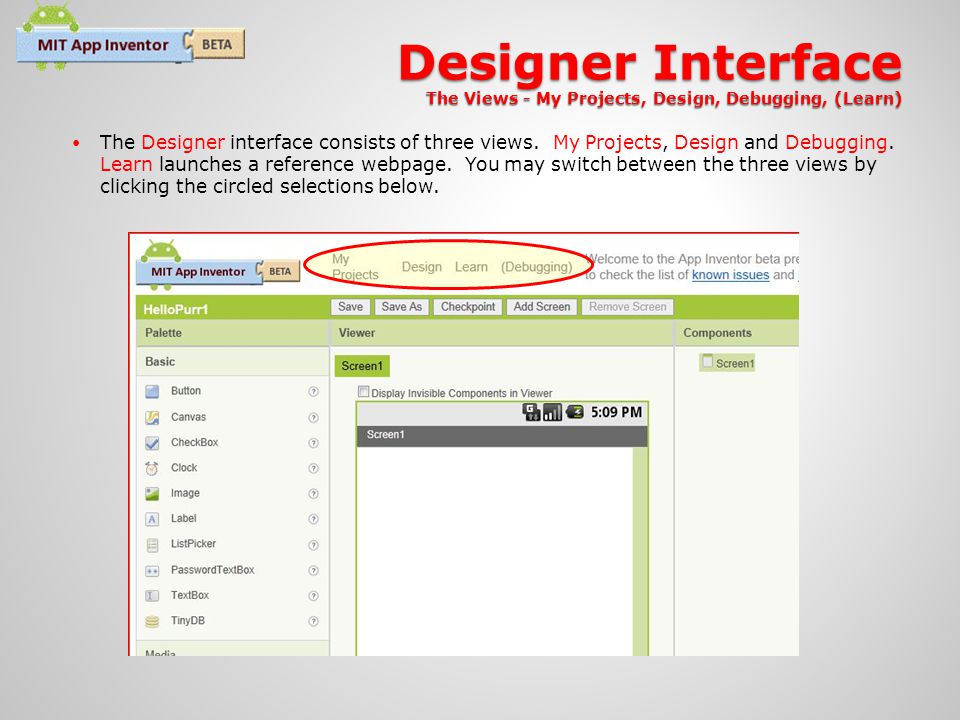
Task: Click the signal strength icon in phone viewer
Action: click(x=552, y=412)
